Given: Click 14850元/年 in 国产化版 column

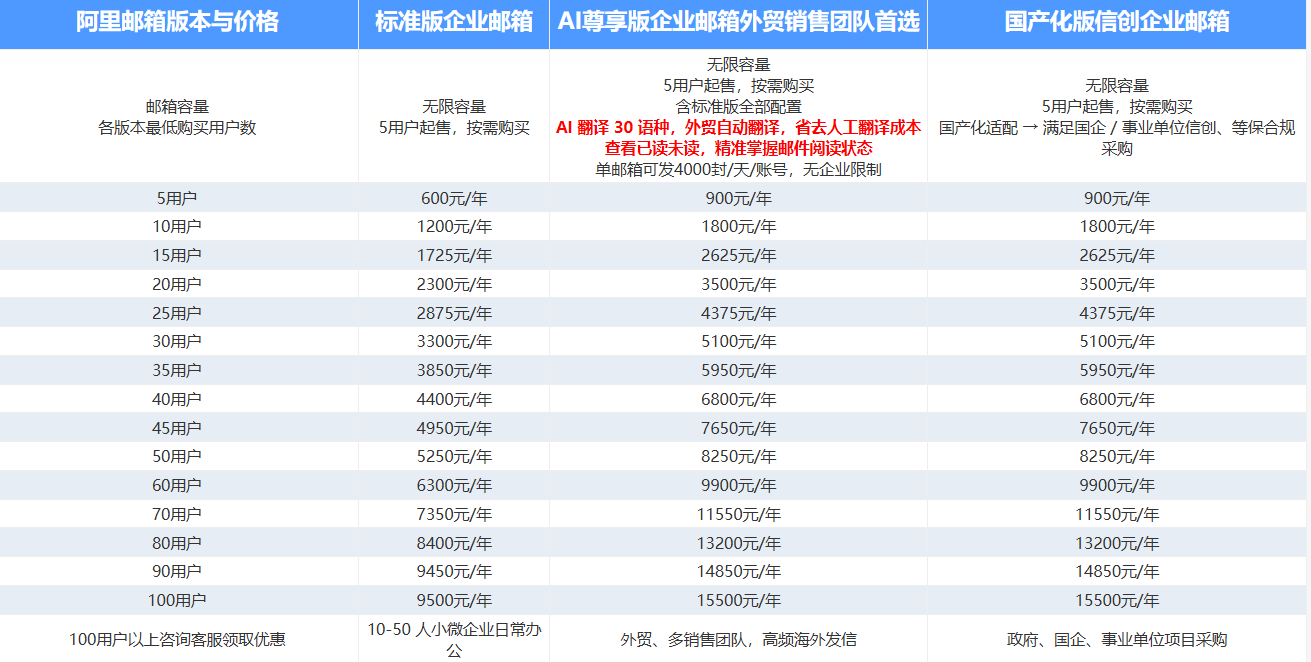Looking at the screenshot, I should click(1118, 572).
